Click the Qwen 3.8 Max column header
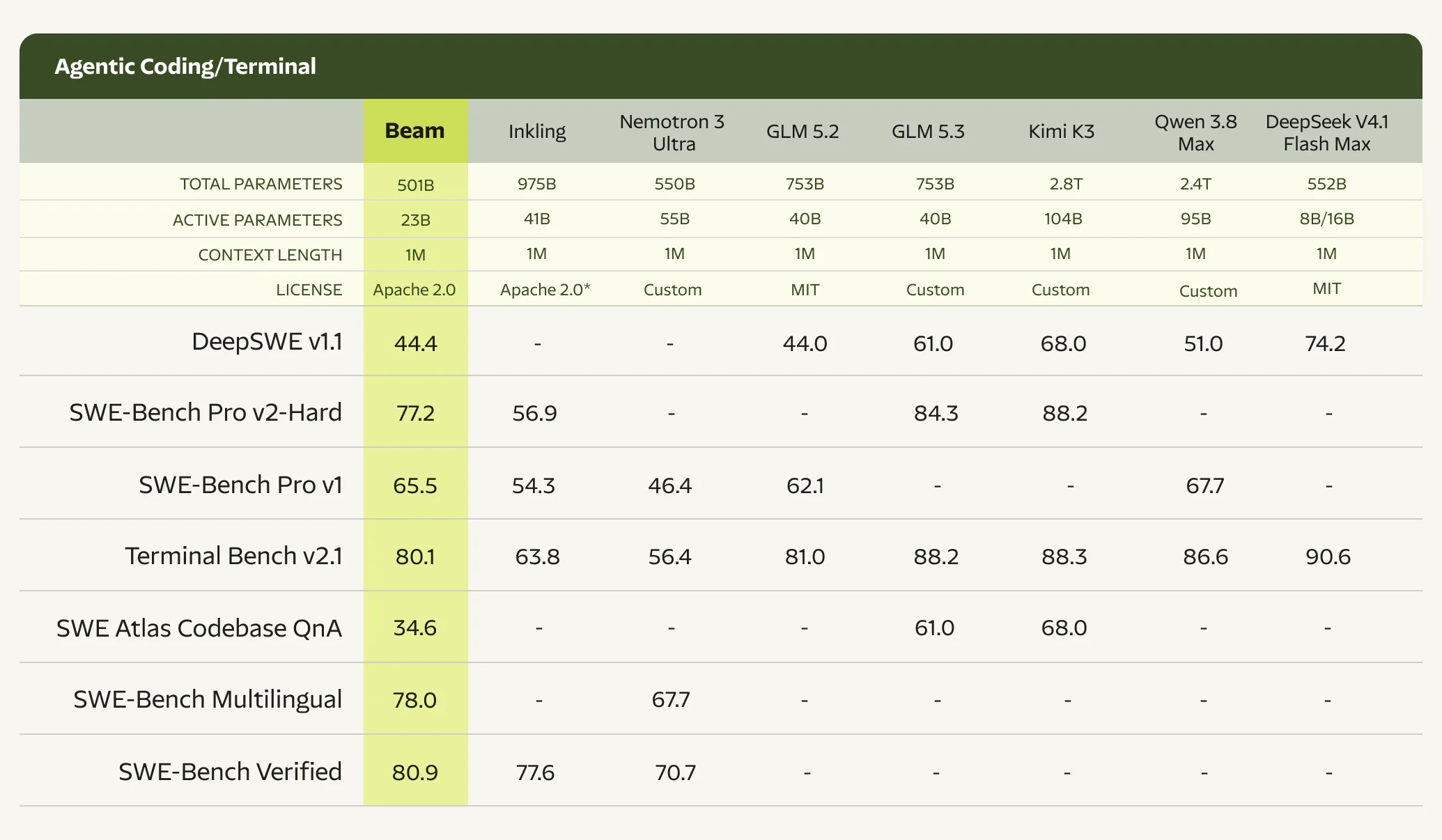The image size is (1442, 840). click(1196, 132)
